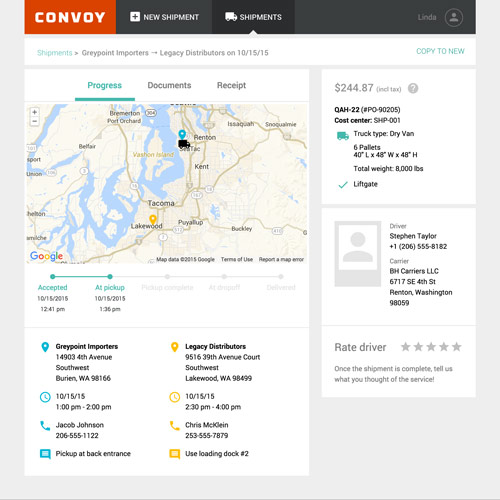Click 'Pickup at back entrance' note
The height and width of the screenshot is (500, 500).
[x=93, y=454]
